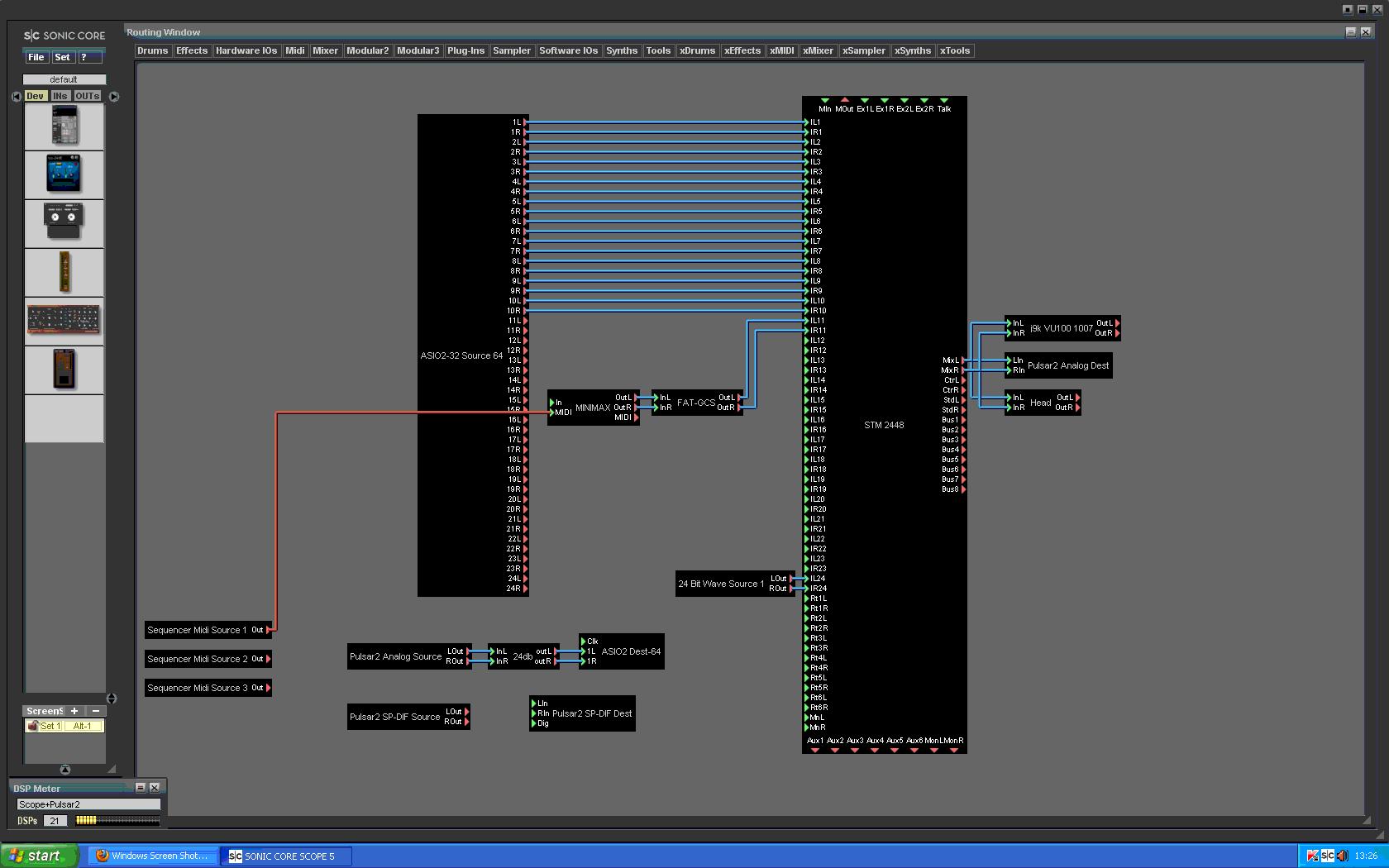Image resolution: width=1389 pixels, height=868 pixels.
Task: Click the red padlock icon beside Set 1
Action: [32, 726]
